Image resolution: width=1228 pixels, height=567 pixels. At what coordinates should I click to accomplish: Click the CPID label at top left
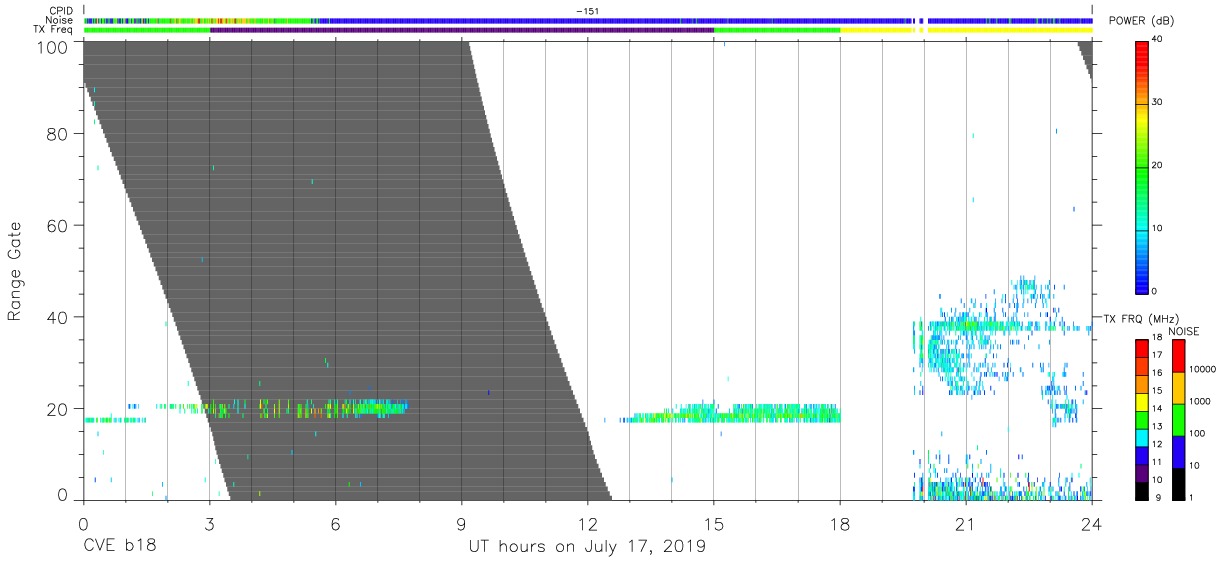61,10
